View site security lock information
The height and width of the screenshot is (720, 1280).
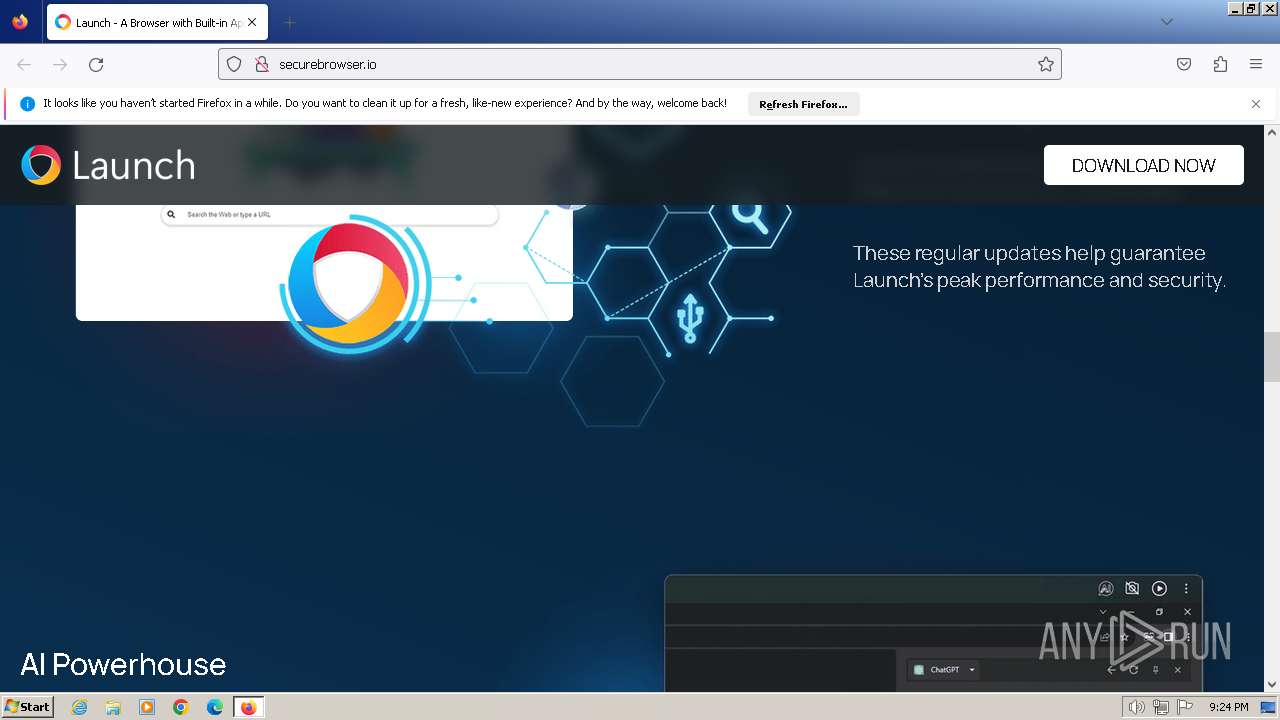[x=262, y=64]
